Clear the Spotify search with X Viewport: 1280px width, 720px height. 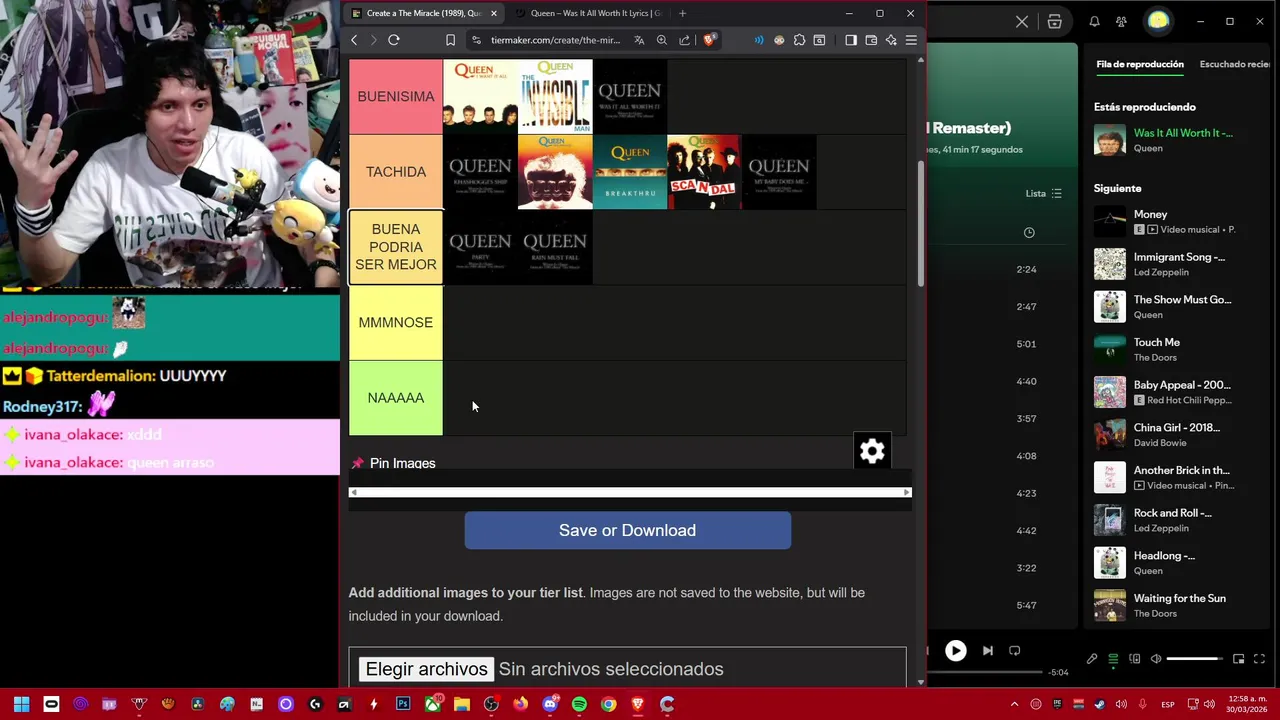pyautogui.click(x=1022, y=21)
